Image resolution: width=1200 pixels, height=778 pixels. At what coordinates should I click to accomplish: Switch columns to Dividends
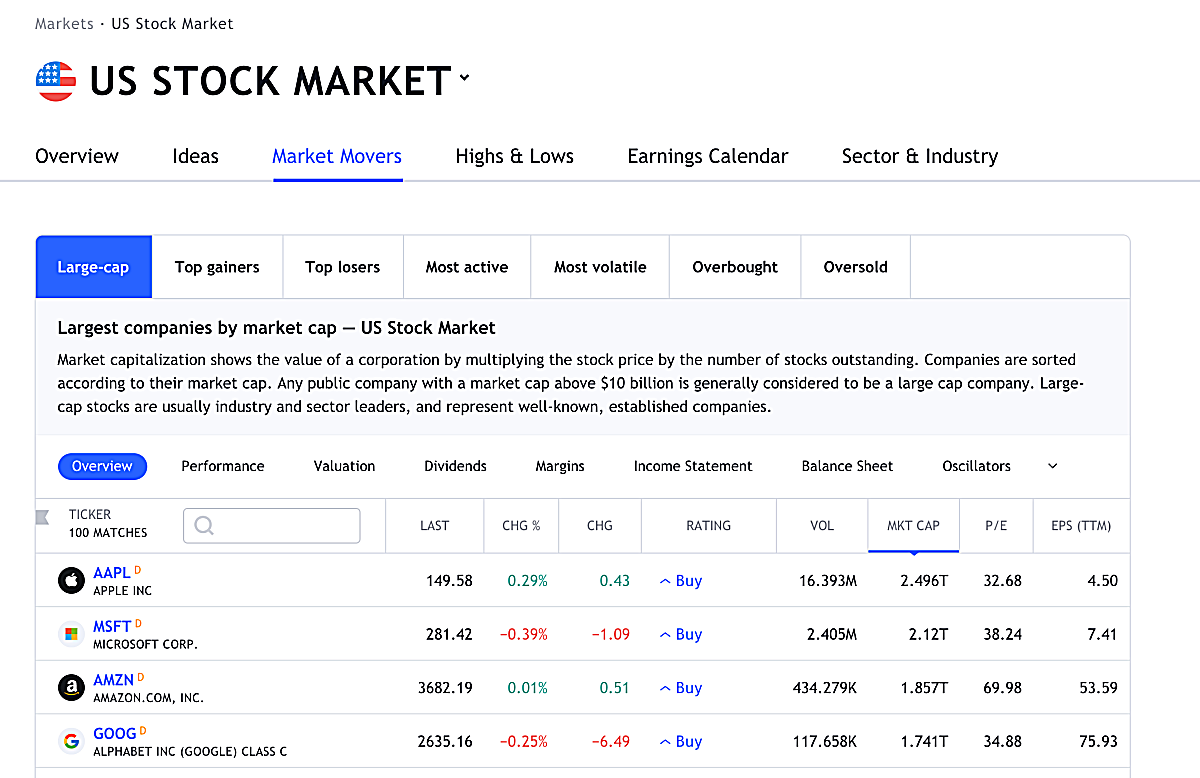[455, 466]
